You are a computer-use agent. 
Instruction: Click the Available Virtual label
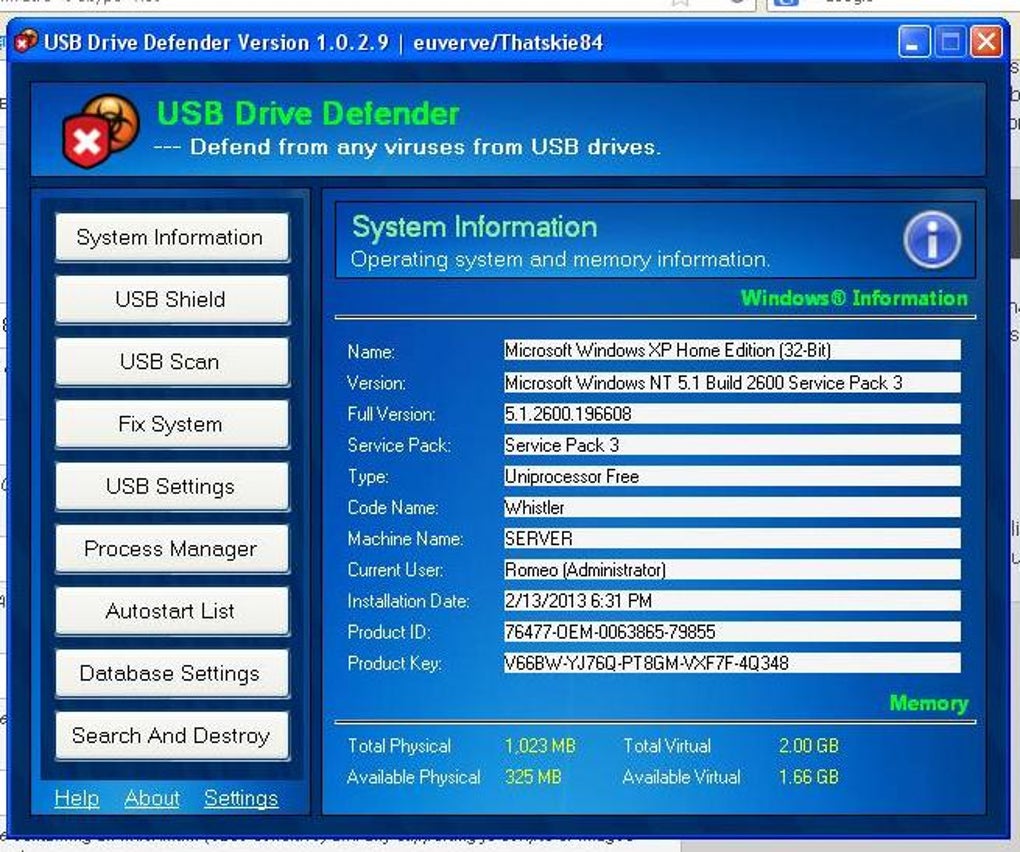point(681,777)
